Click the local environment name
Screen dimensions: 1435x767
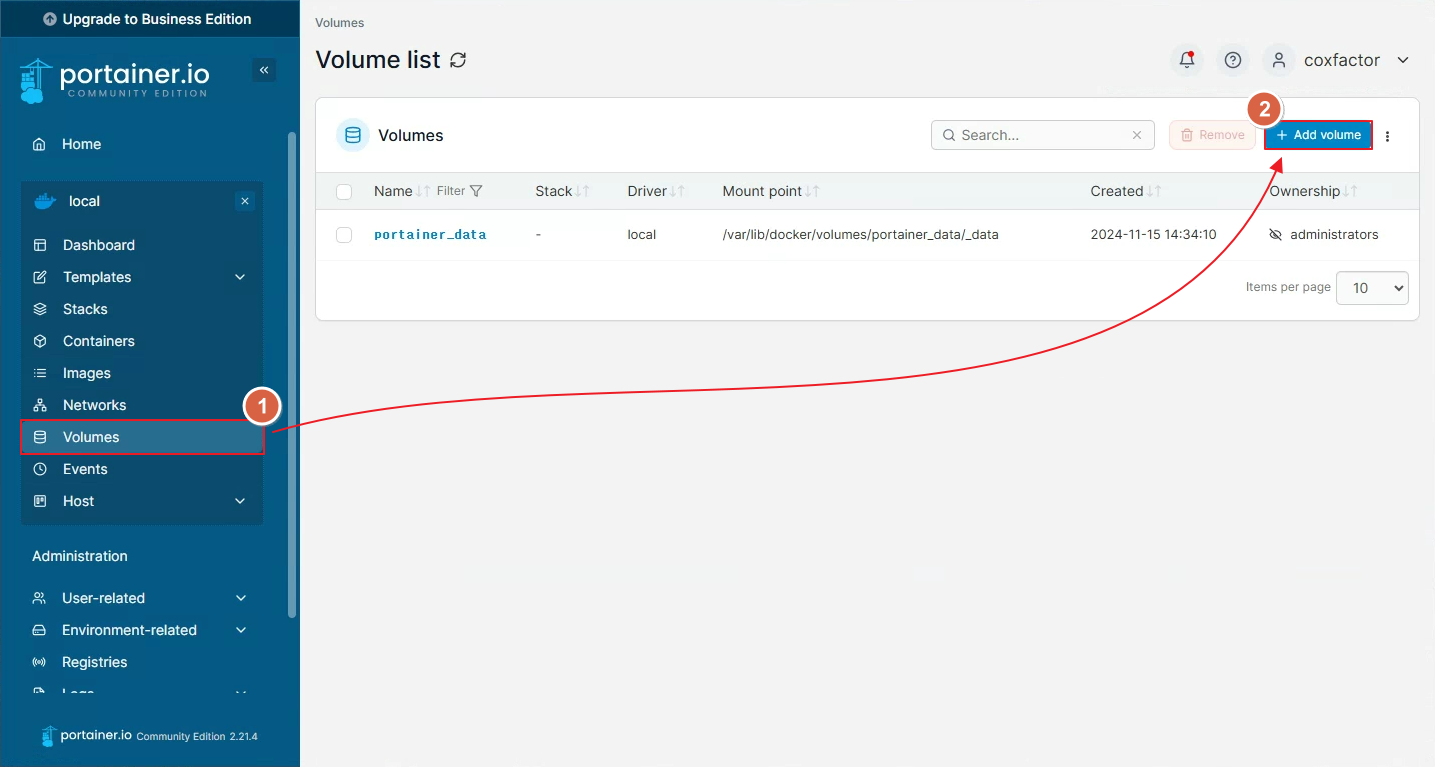(x=84, y=201)
